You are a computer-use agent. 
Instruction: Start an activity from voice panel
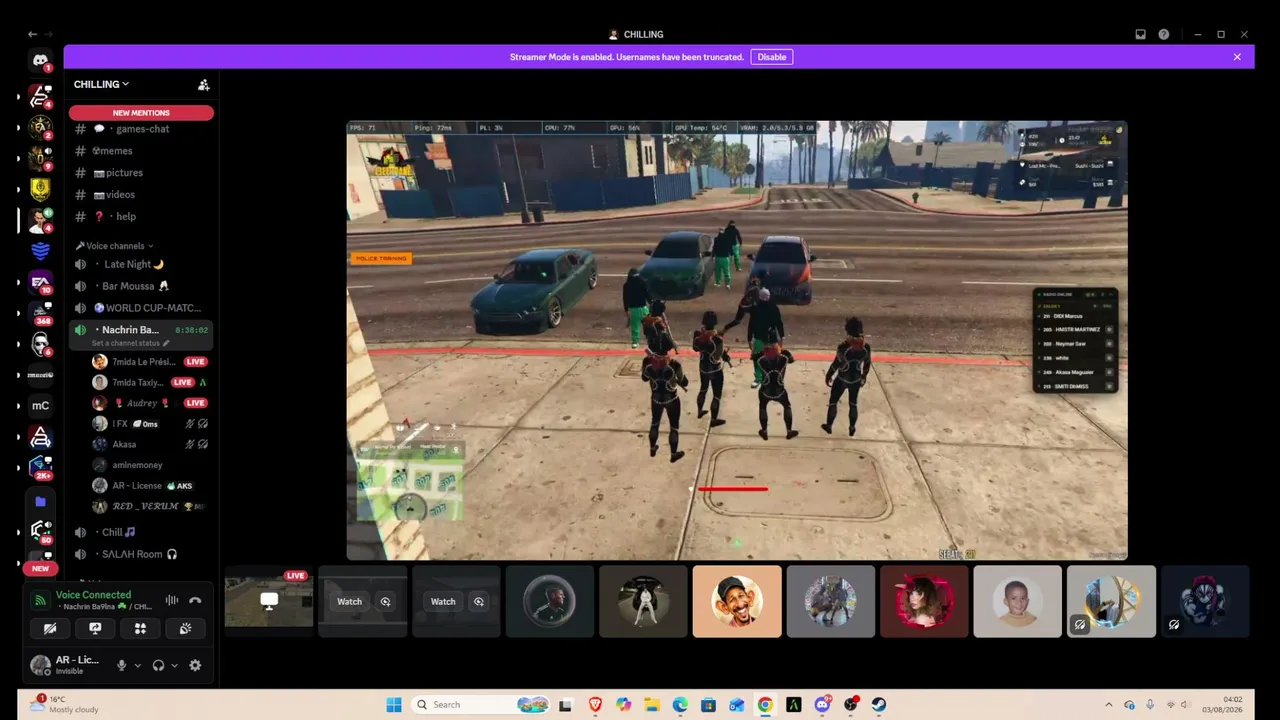pyautogui.click(x=140, y=629)
